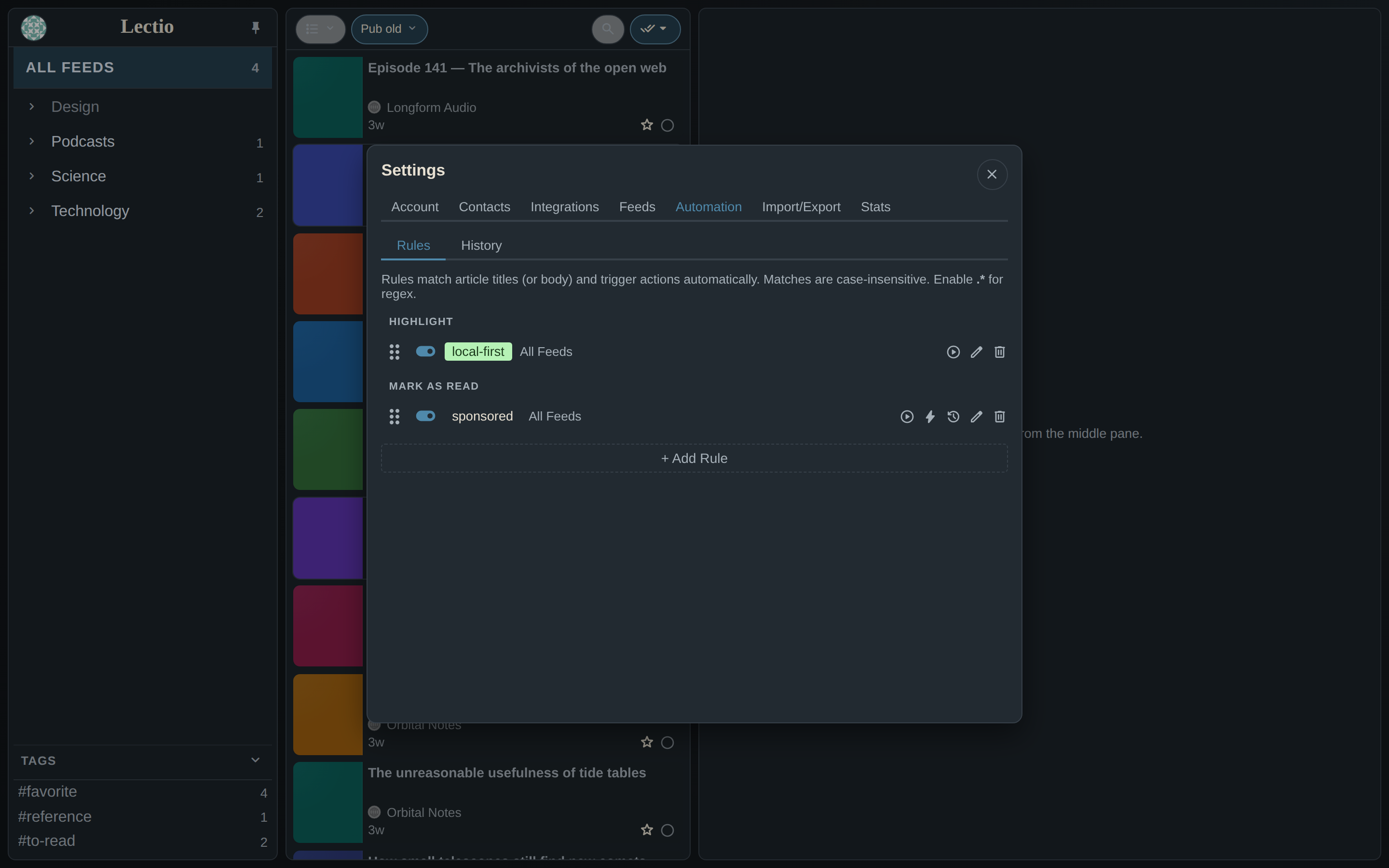
Task: Expand the Podcasts folder
Action: coord(31,141)
